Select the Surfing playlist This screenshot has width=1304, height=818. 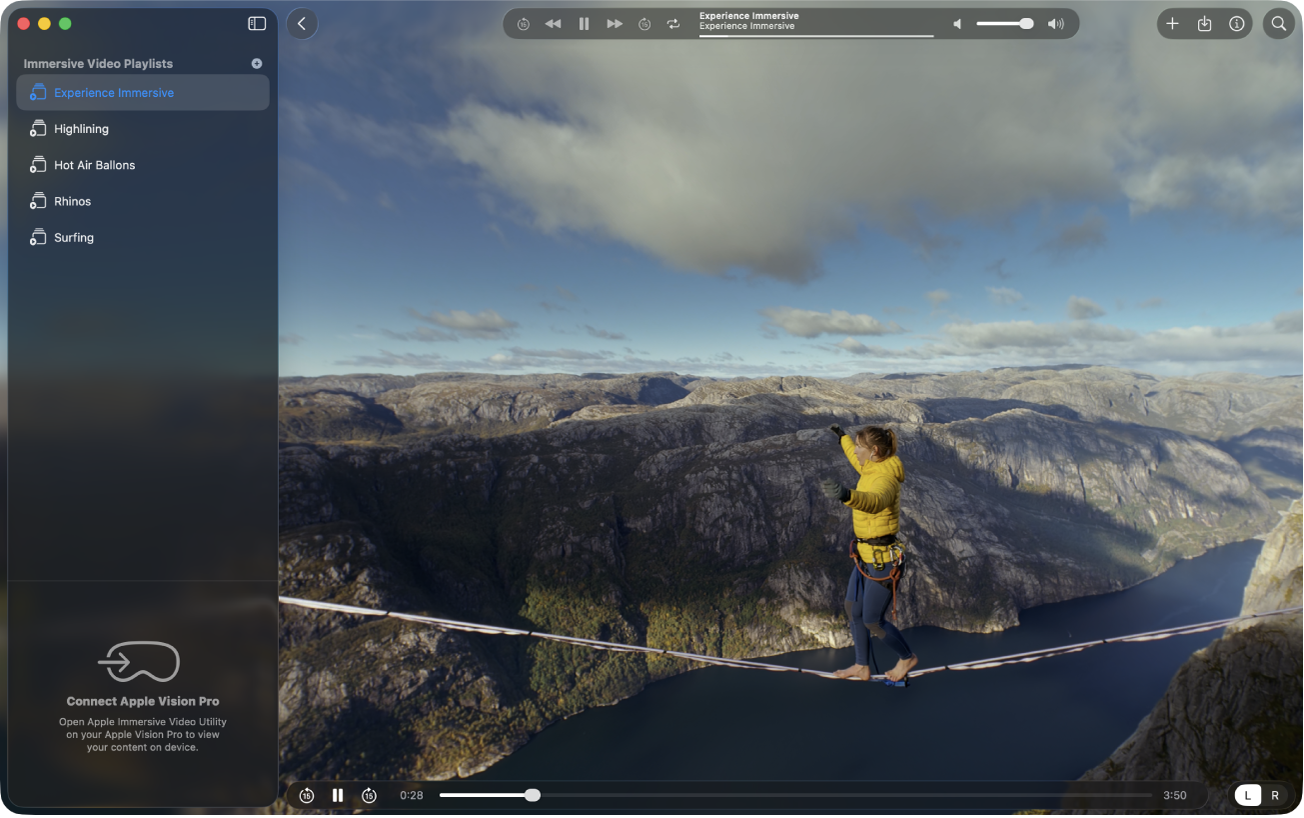point(74,237)
